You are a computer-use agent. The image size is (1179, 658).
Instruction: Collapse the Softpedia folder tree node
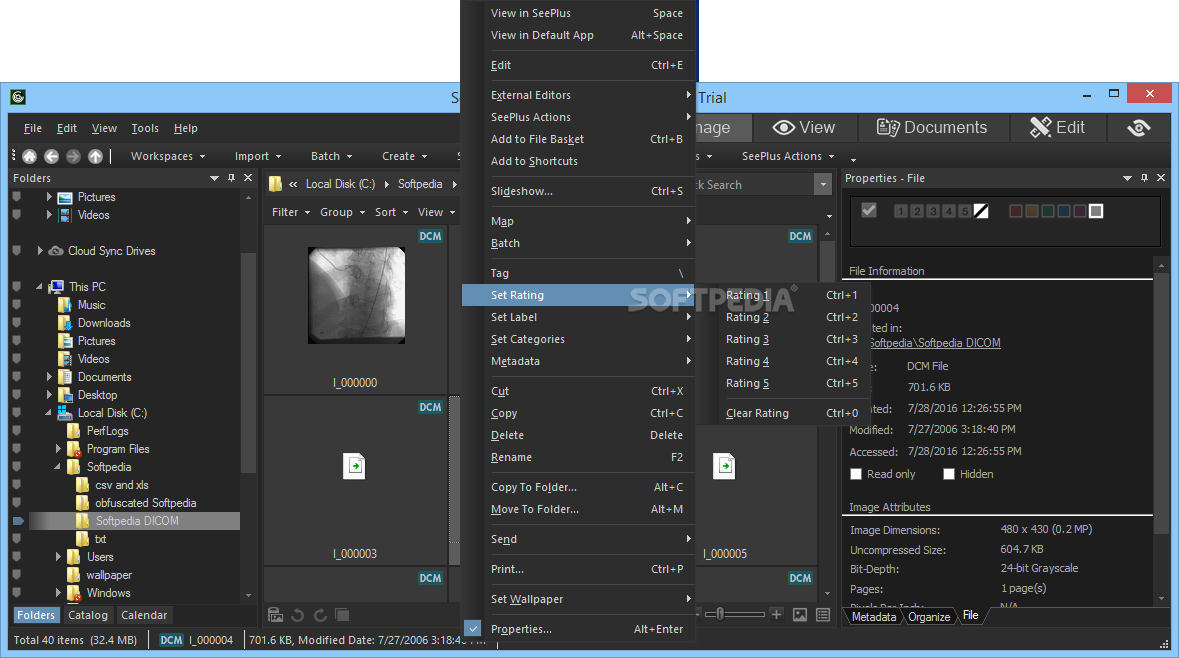[x=58, y=467]
